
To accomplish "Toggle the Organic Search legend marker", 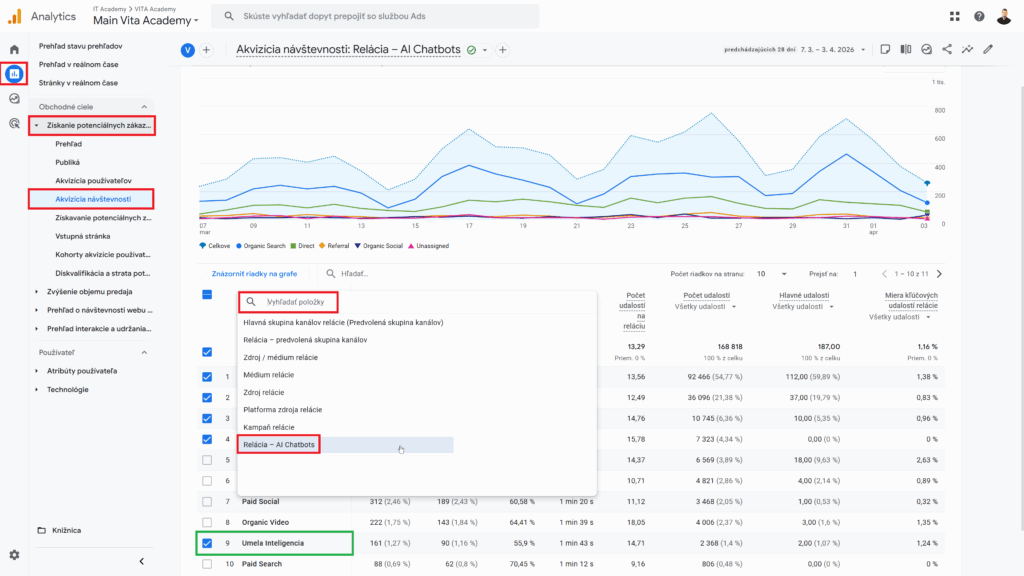I will coord(239,246).
